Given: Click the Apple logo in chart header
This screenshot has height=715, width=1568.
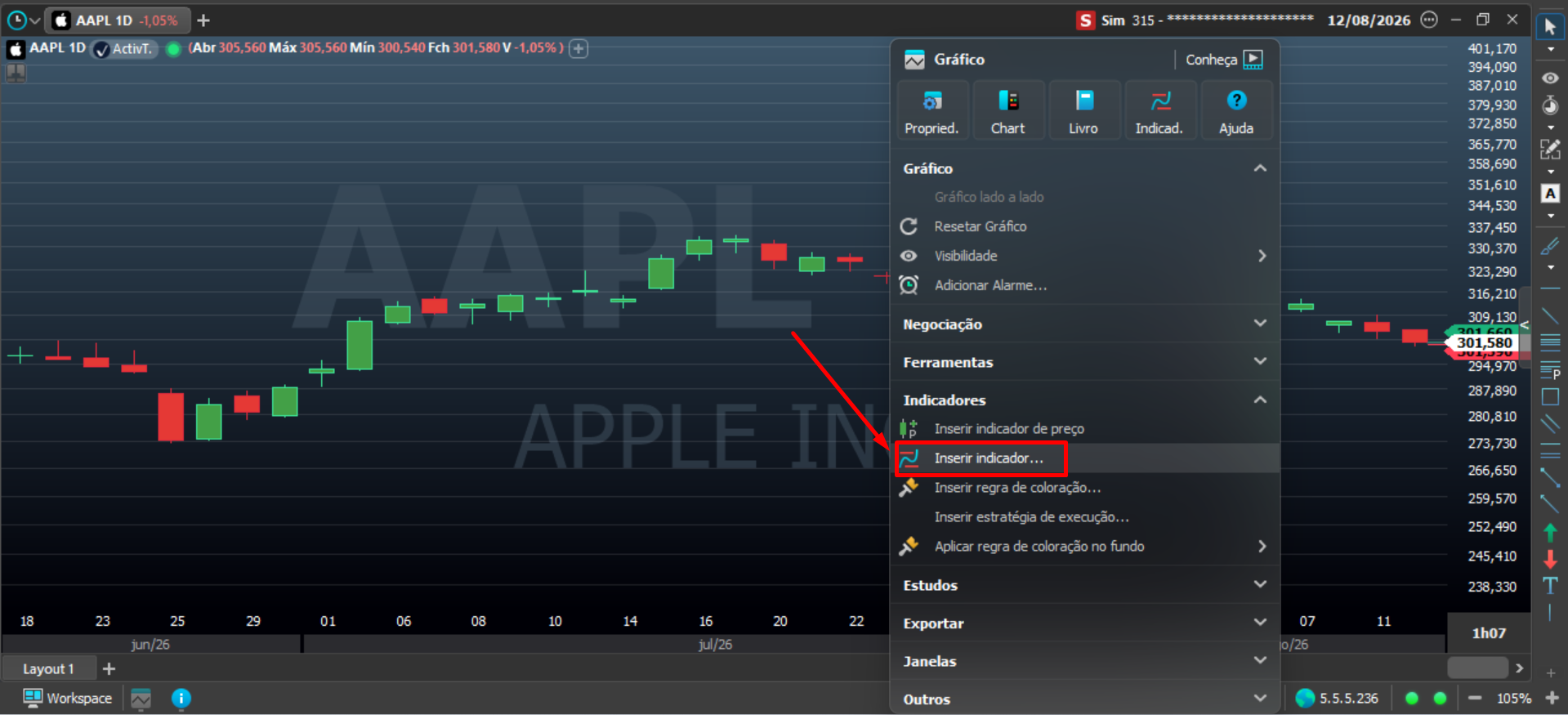Looking at the screenshot, I should click(x=16, y=49).
